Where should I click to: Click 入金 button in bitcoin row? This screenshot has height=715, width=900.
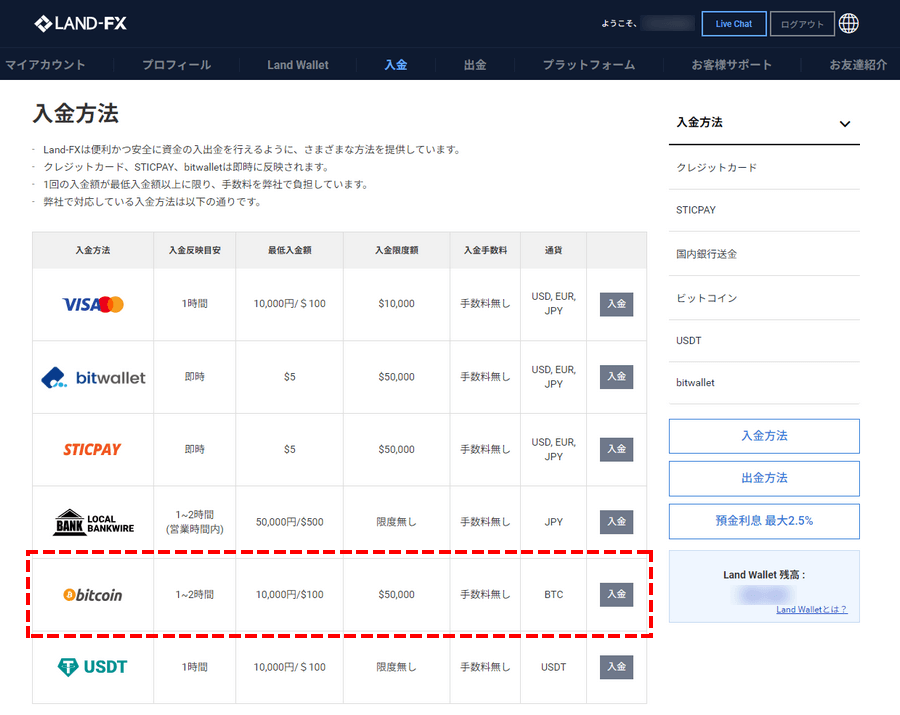coord(616,594)
